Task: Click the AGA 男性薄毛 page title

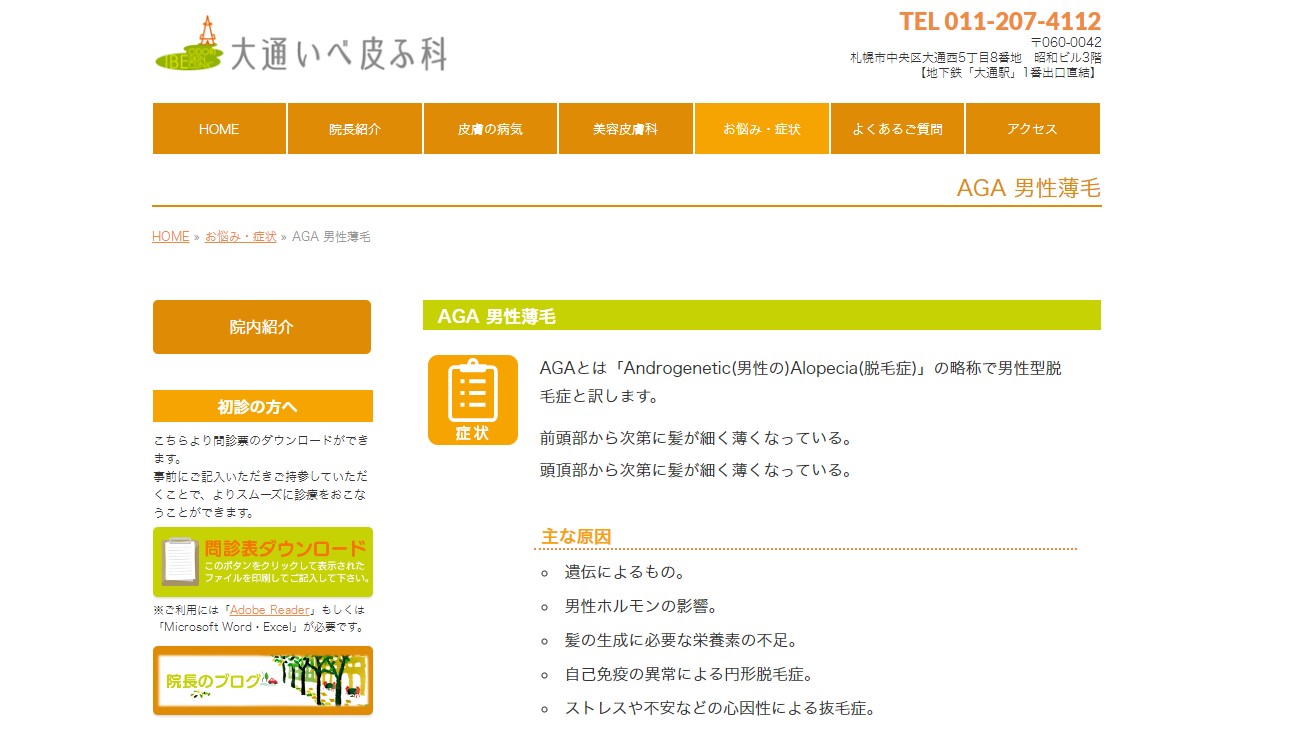Action: (x=1028, y=188)
